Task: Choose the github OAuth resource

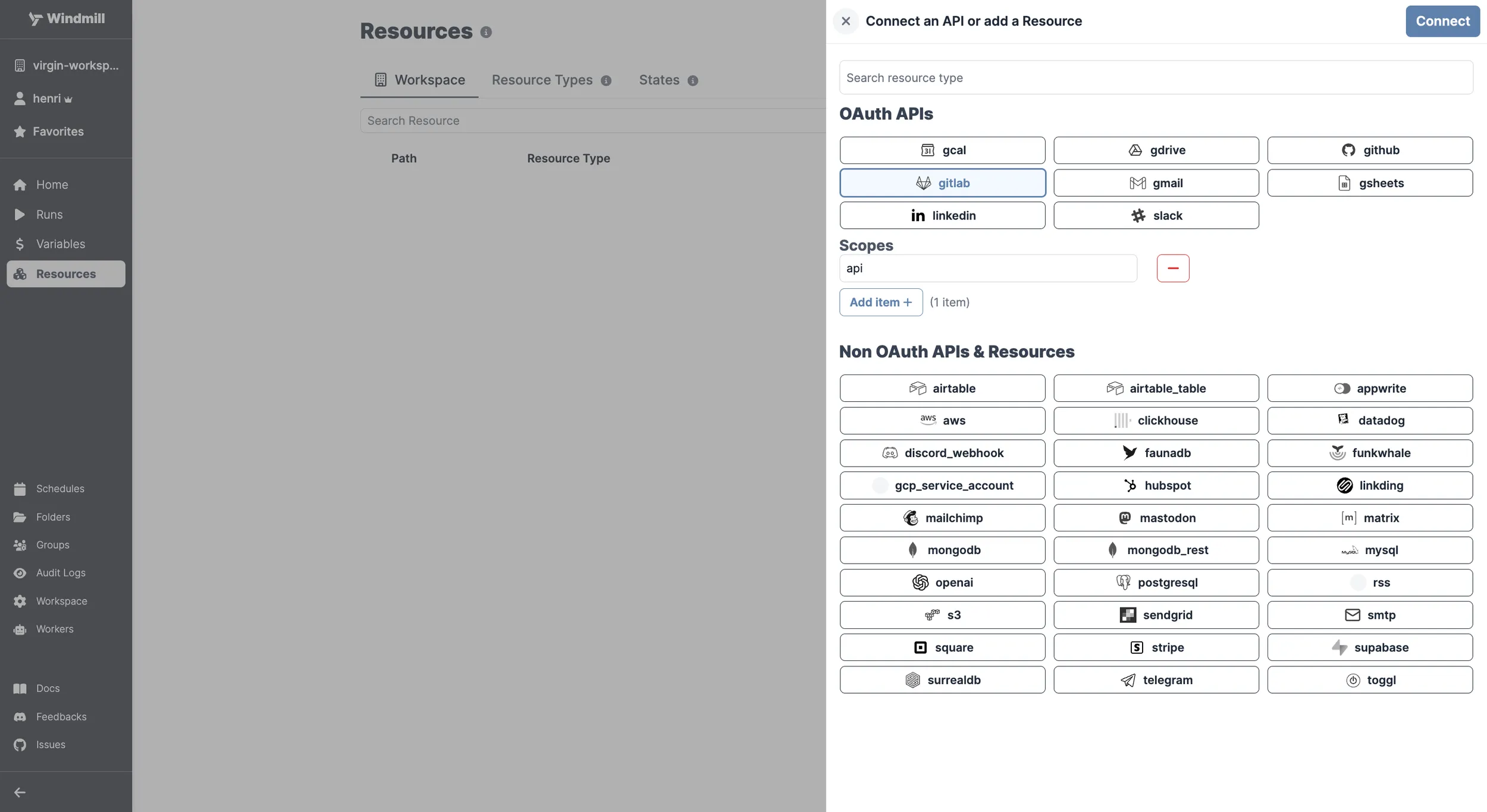Action: tap(1370, 150)
